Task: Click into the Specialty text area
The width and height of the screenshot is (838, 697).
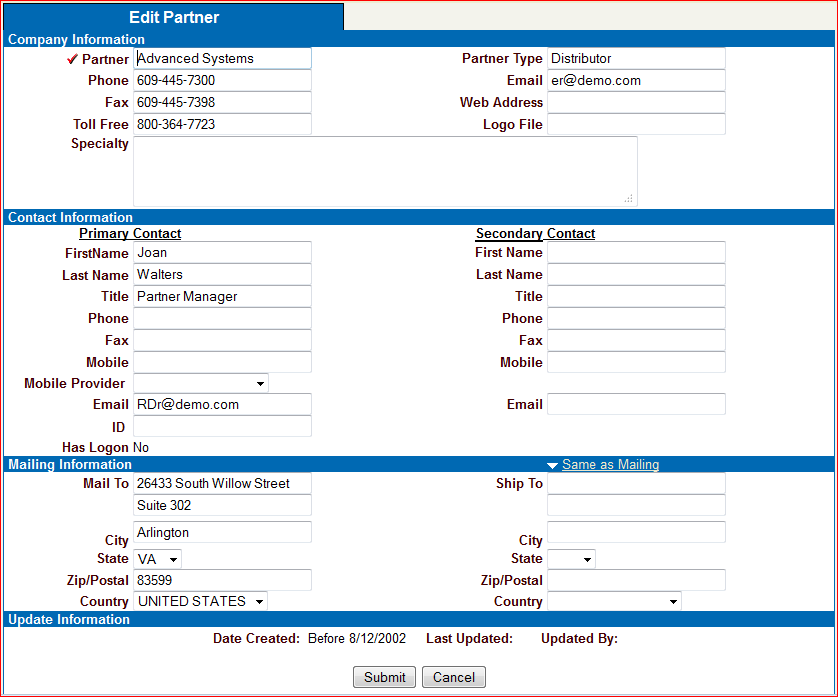Action: click(x=385, y=171)
